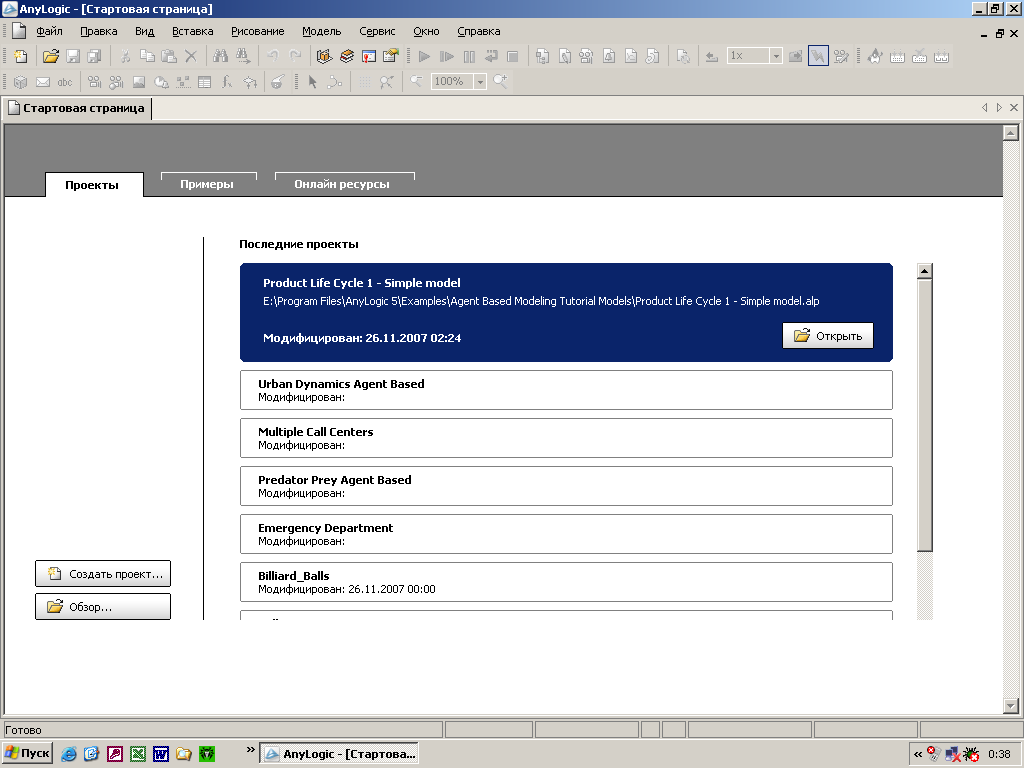Viewport: 1024px width, 768px height.
Task: Switch to the Примеры tab
Action: coord(208,184)
